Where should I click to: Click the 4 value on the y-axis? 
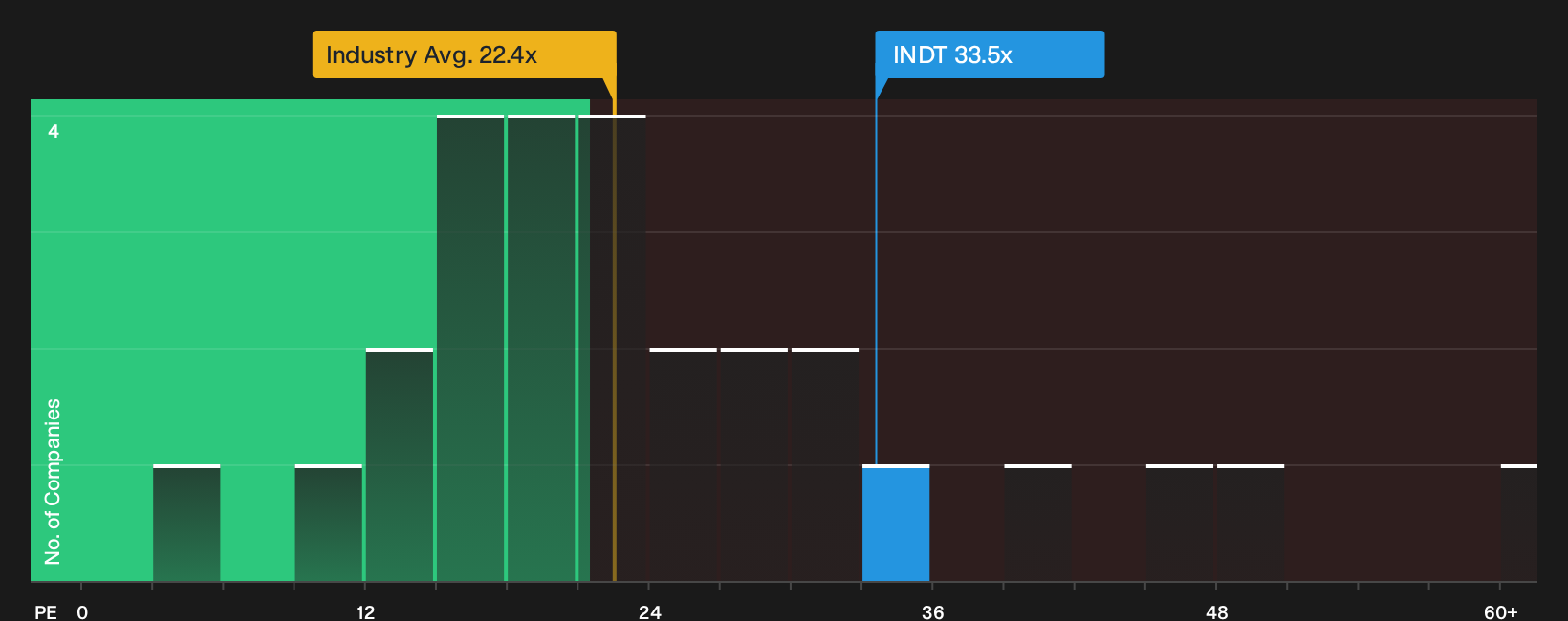[54, 131]
